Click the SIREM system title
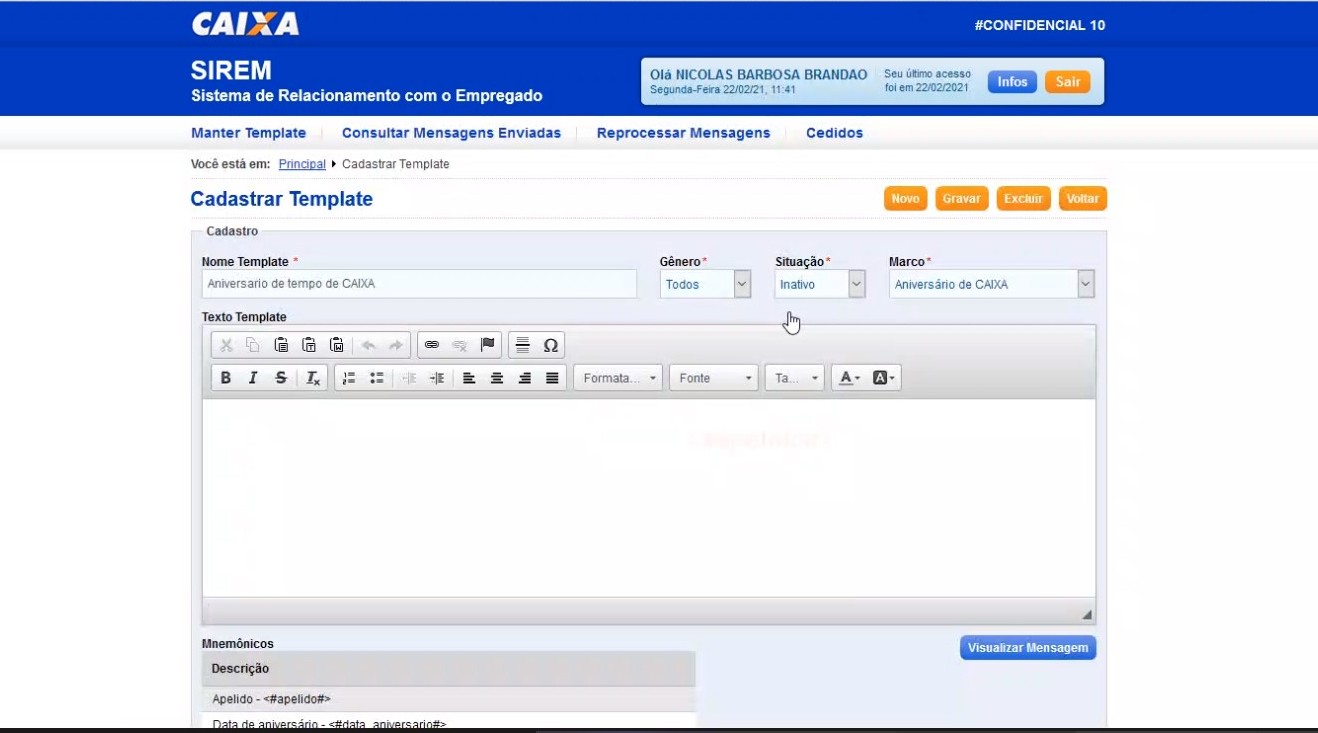The height and width of the screenshot is (733, 1318). coord(231,71)
